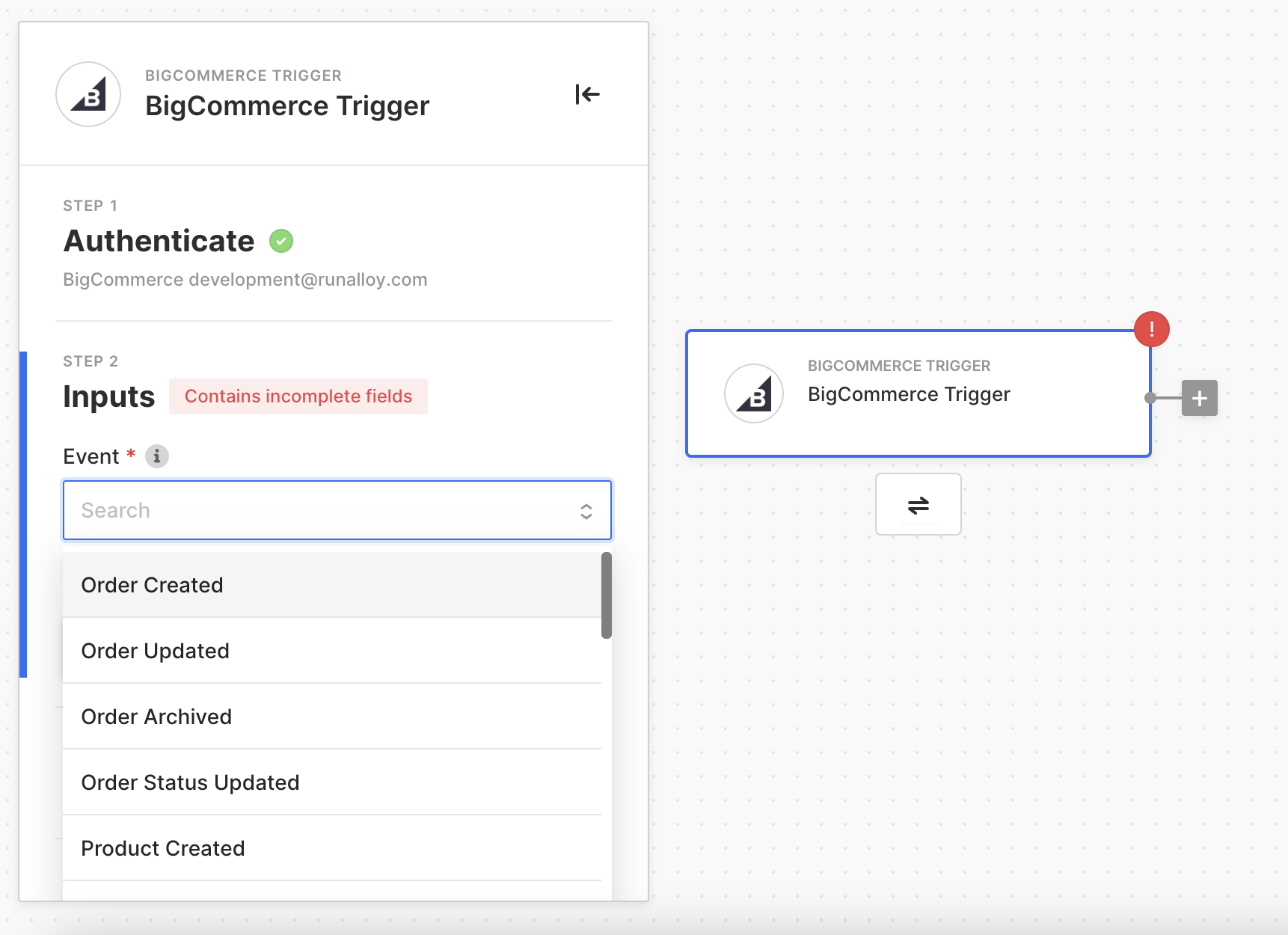The height and width of the screenshot is (935, 1288).
Task: Click the STEP 2 label
Action: point(91,361)
